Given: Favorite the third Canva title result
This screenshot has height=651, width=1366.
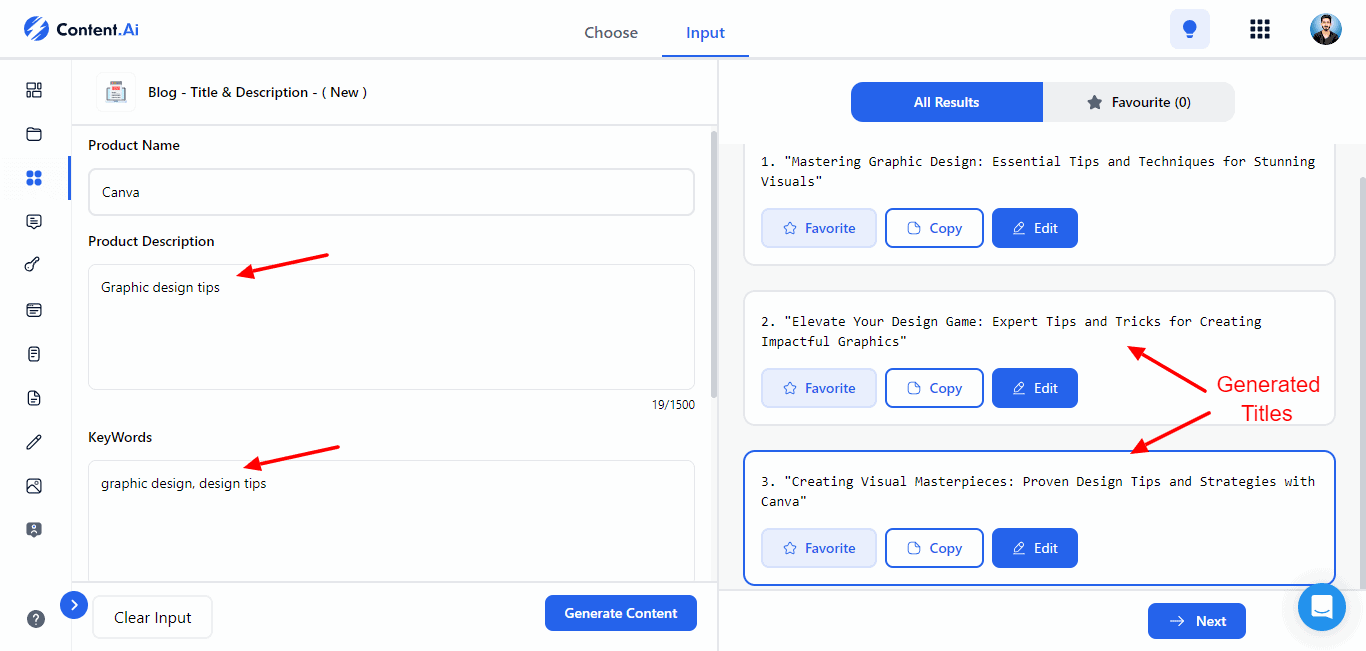Looking at the screenshot, I should tap(819, 548).
